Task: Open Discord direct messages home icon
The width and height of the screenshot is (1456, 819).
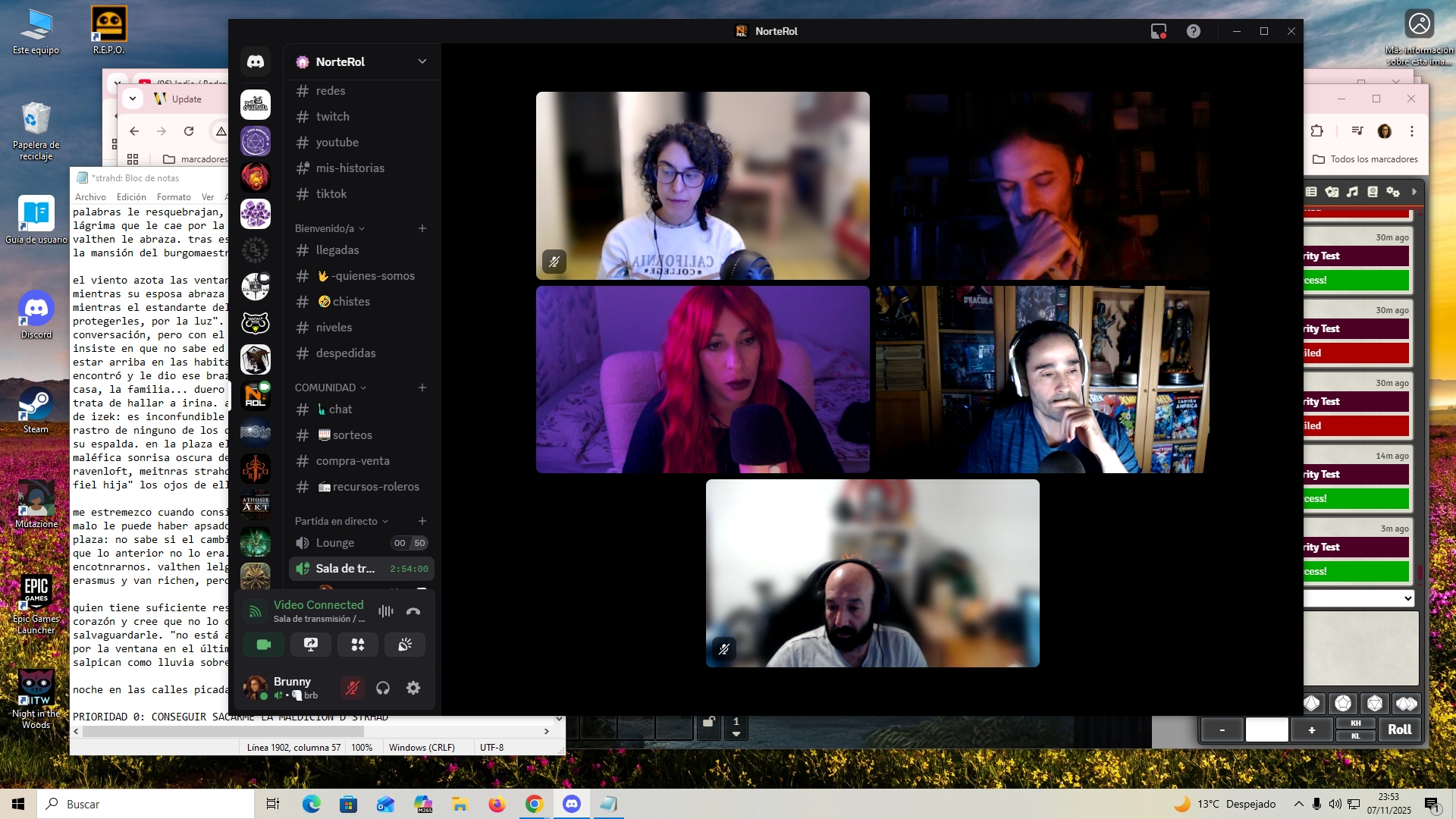Action: pos(256,61)
